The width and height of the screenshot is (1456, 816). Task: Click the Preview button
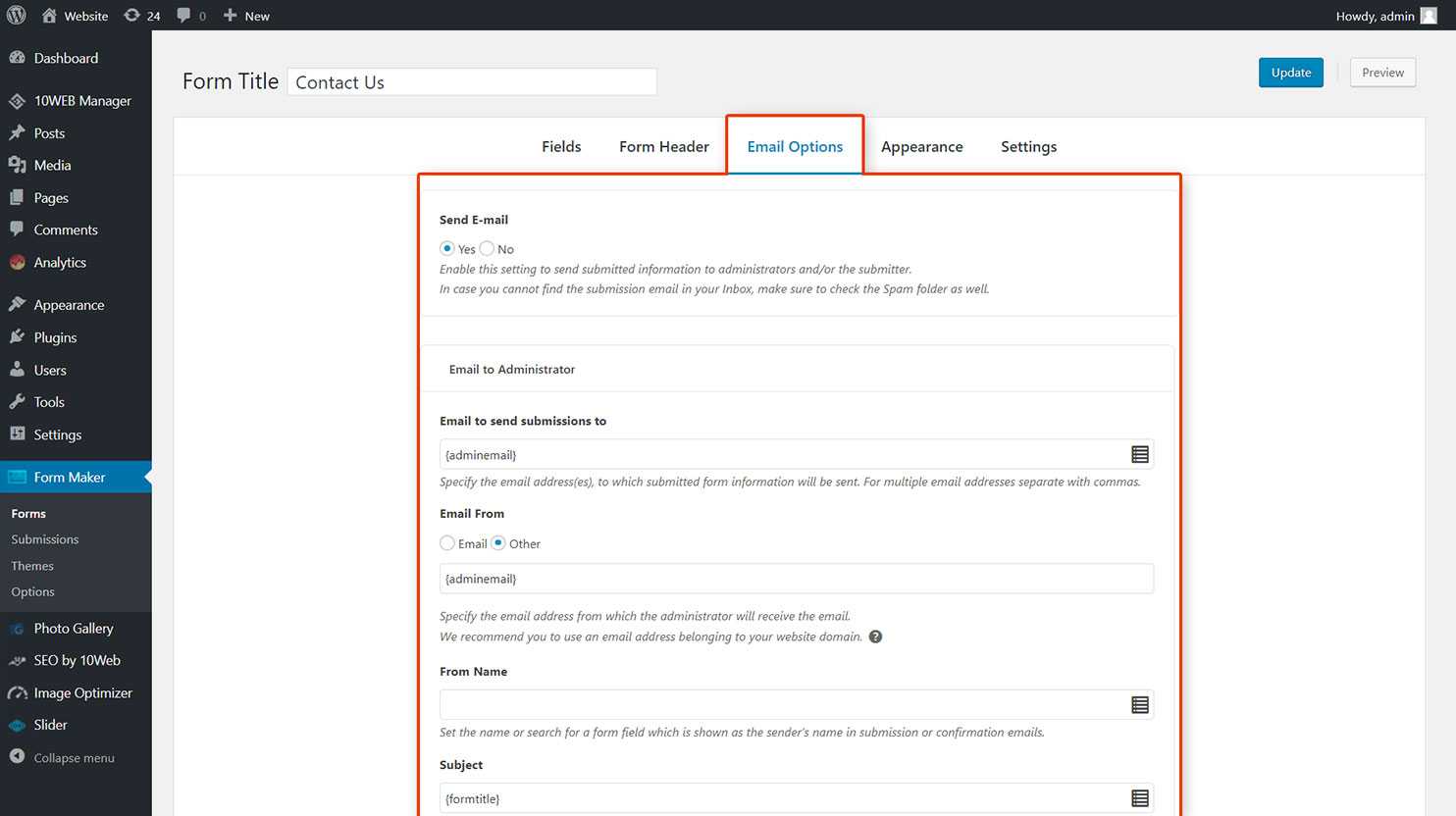point(1382,73)
